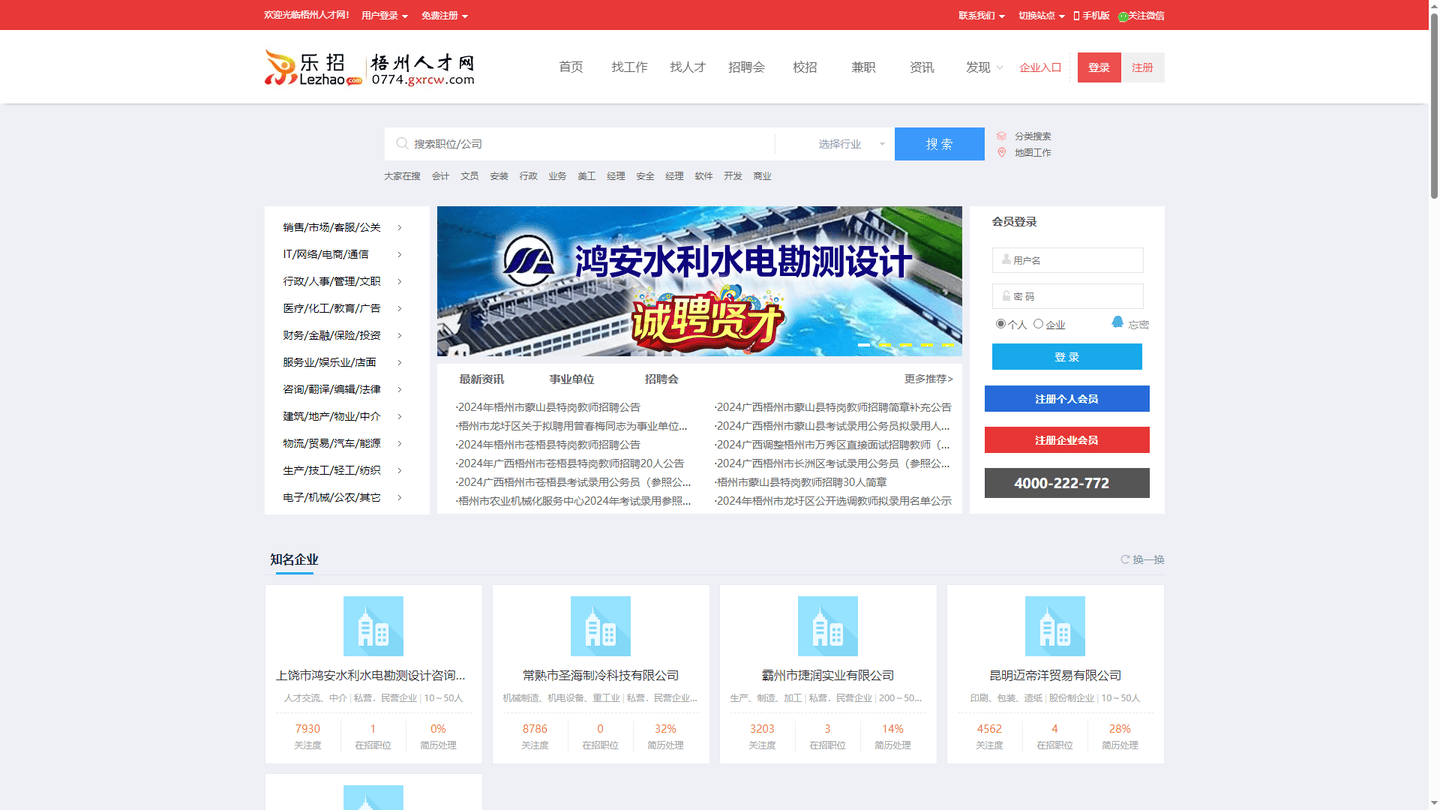
Task: Switch to 招聘会 news tab
Action: click(x=662, y=379)
